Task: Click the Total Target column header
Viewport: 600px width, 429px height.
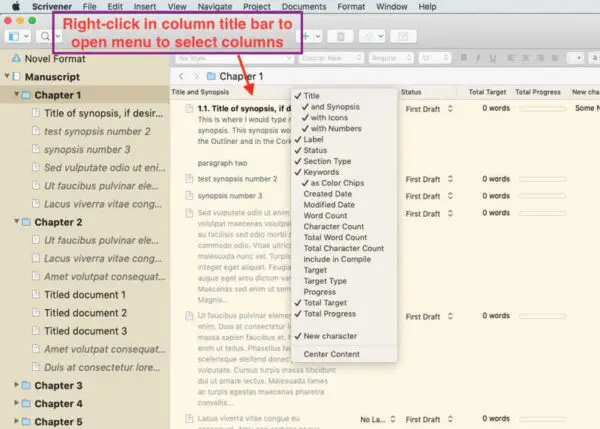Action: point(487,92)
